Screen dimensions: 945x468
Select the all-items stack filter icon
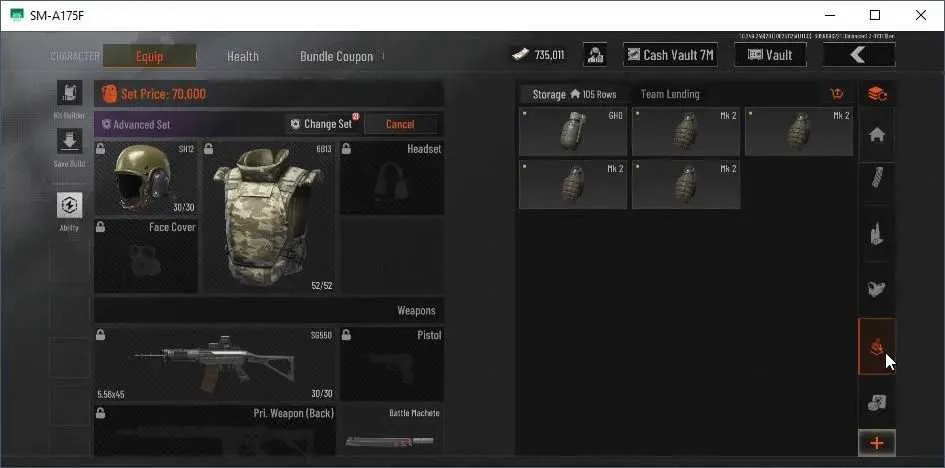[876, 94]
